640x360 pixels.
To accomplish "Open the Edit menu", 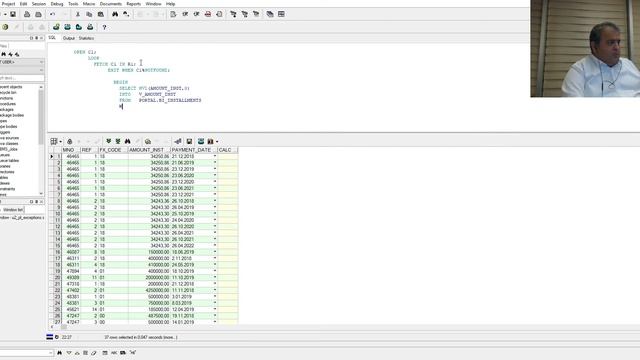I will pyautogui.click(x=23, y=4).
